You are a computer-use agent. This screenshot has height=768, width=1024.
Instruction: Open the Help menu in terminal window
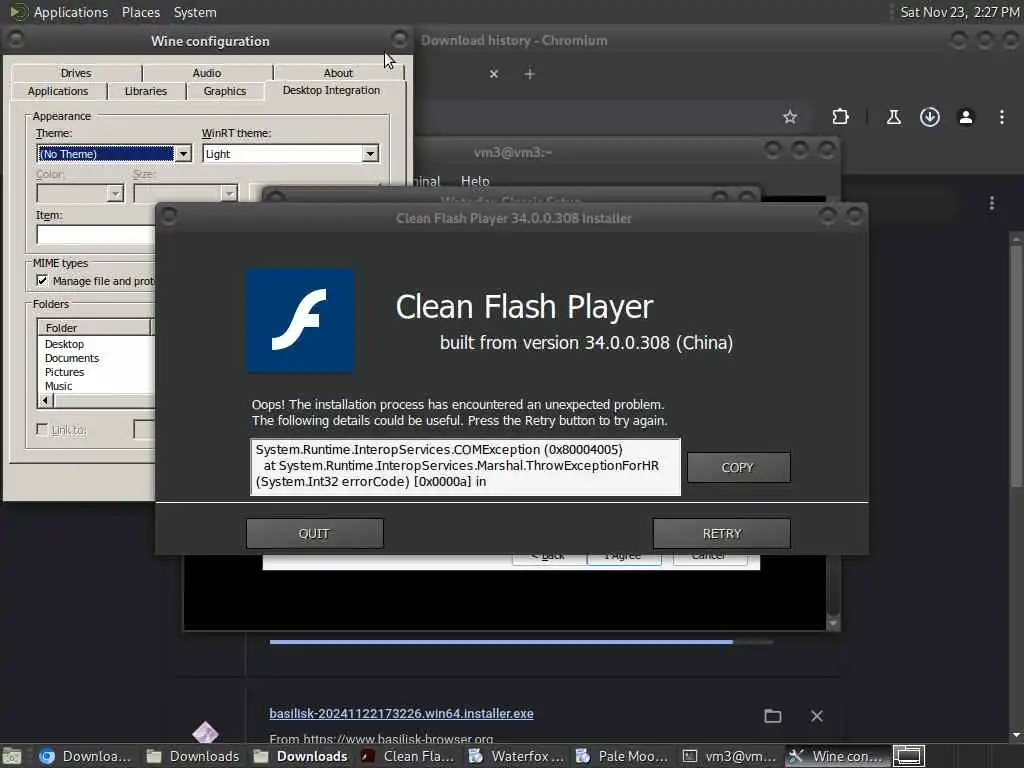[x=475, y=181]
